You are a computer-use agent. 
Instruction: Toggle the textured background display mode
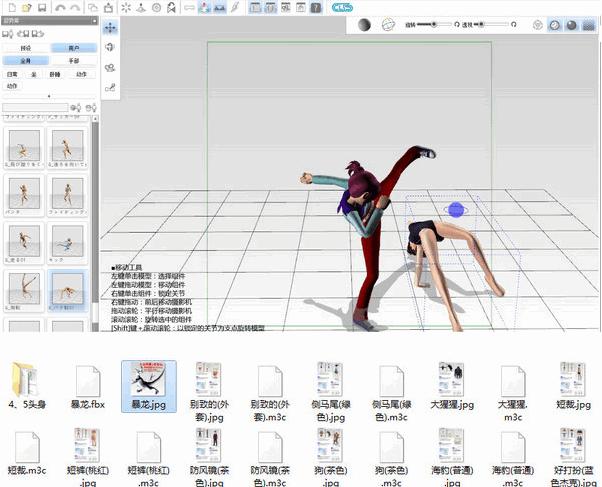(x=589, y=25)
